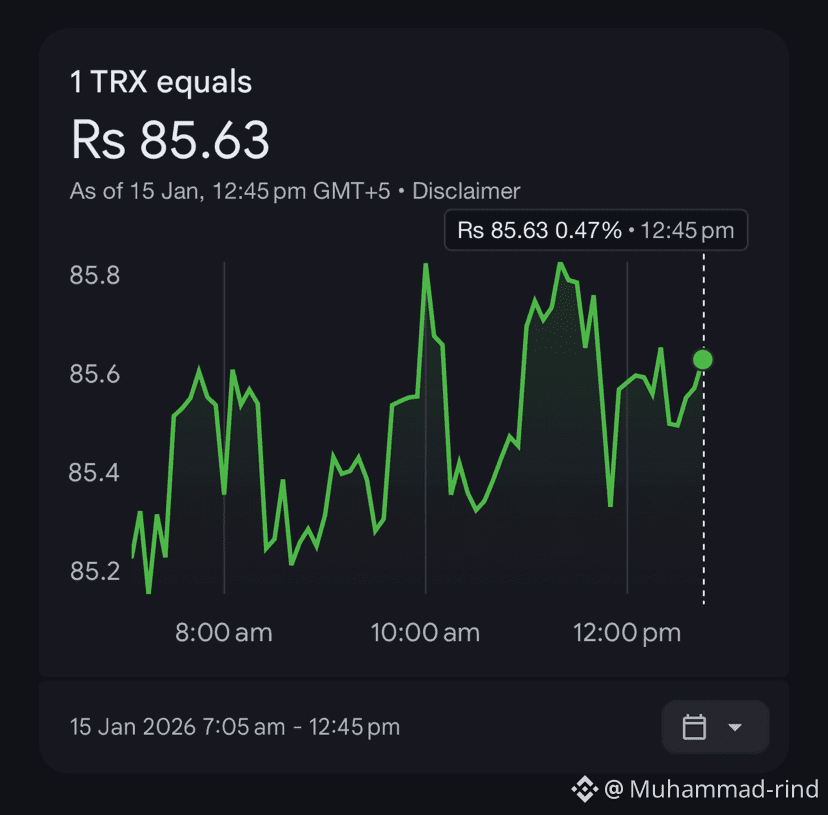Select the 12:00 pm time axis label

[x=627, y=633]
